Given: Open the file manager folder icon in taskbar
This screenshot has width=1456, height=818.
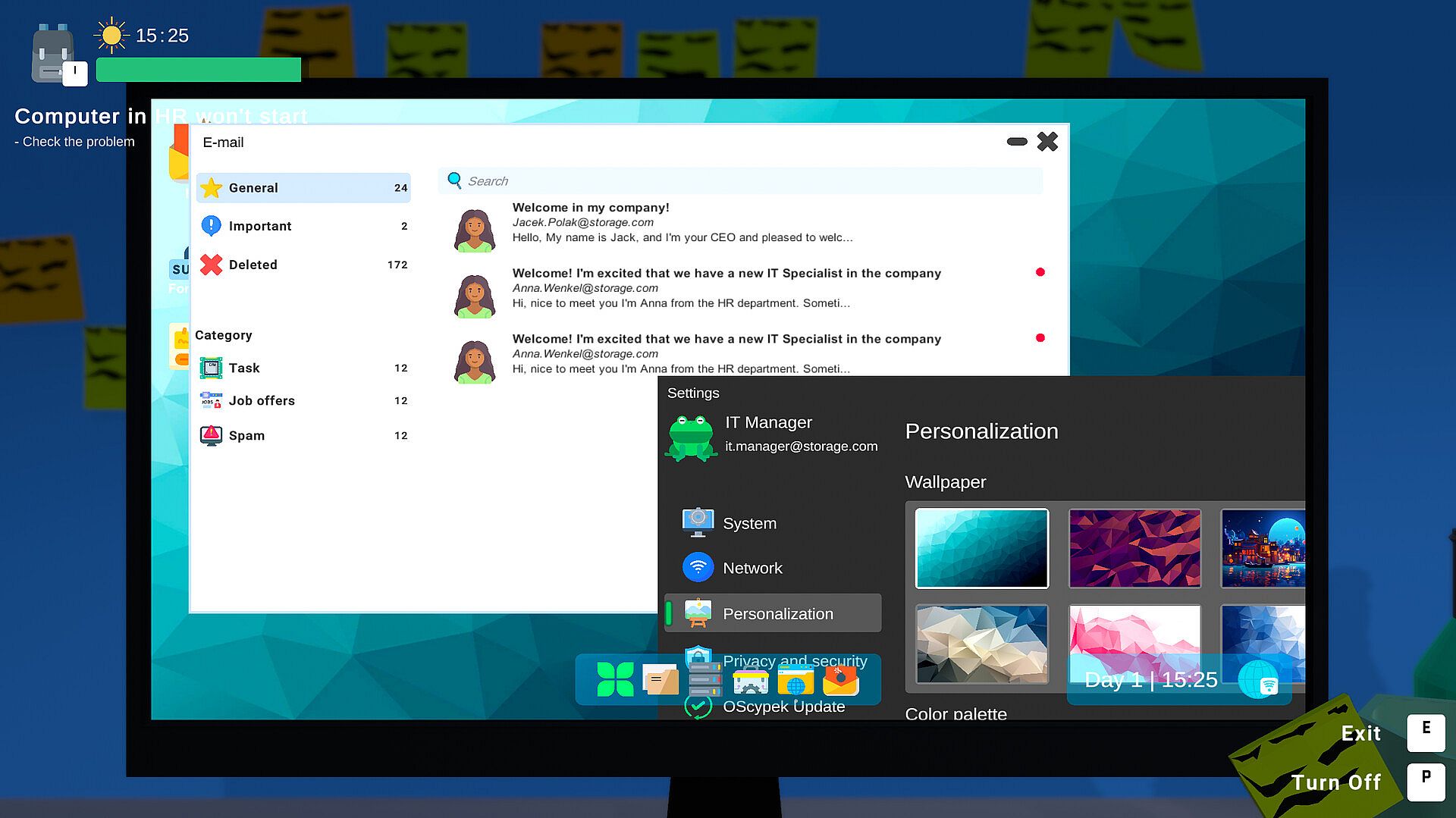Looking at the screenshot, I should point(661,679).
